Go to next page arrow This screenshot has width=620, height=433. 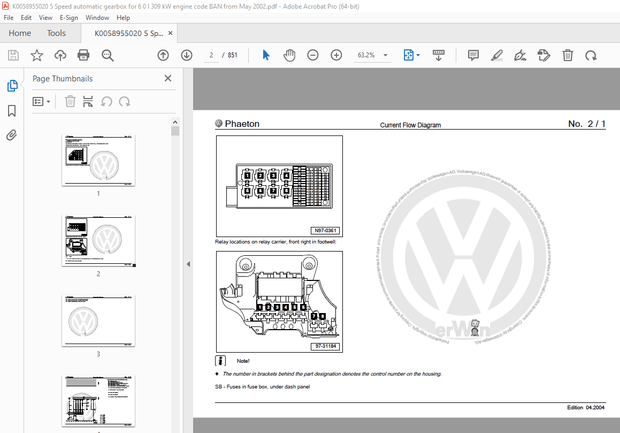coord(187,55)
